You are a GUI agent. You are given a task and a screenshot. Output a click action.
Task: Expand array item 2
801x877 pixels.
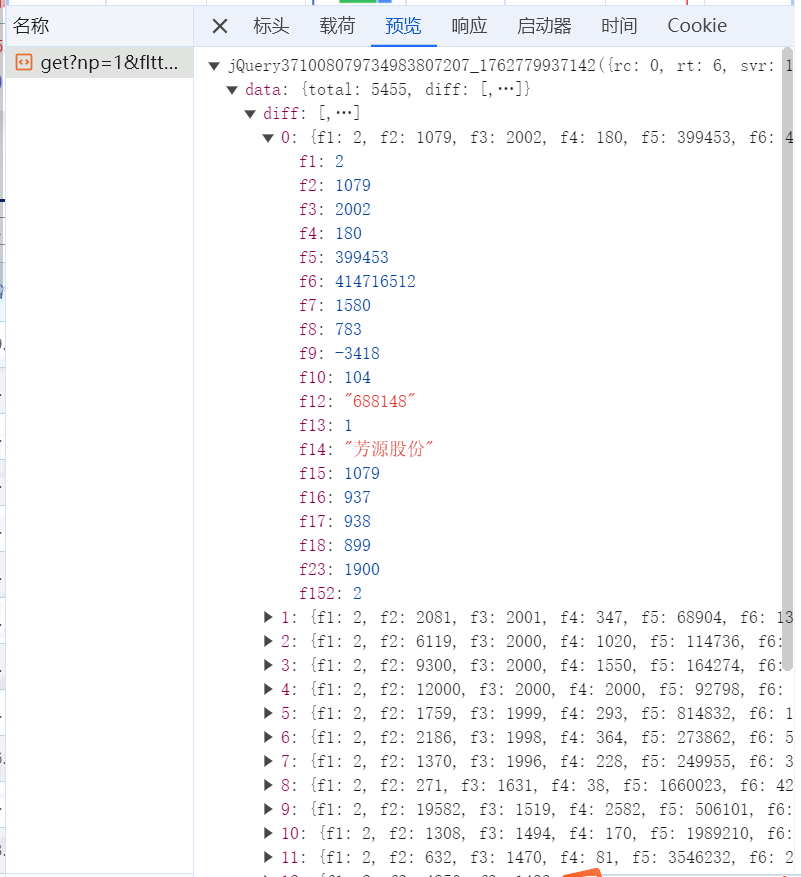268,642
